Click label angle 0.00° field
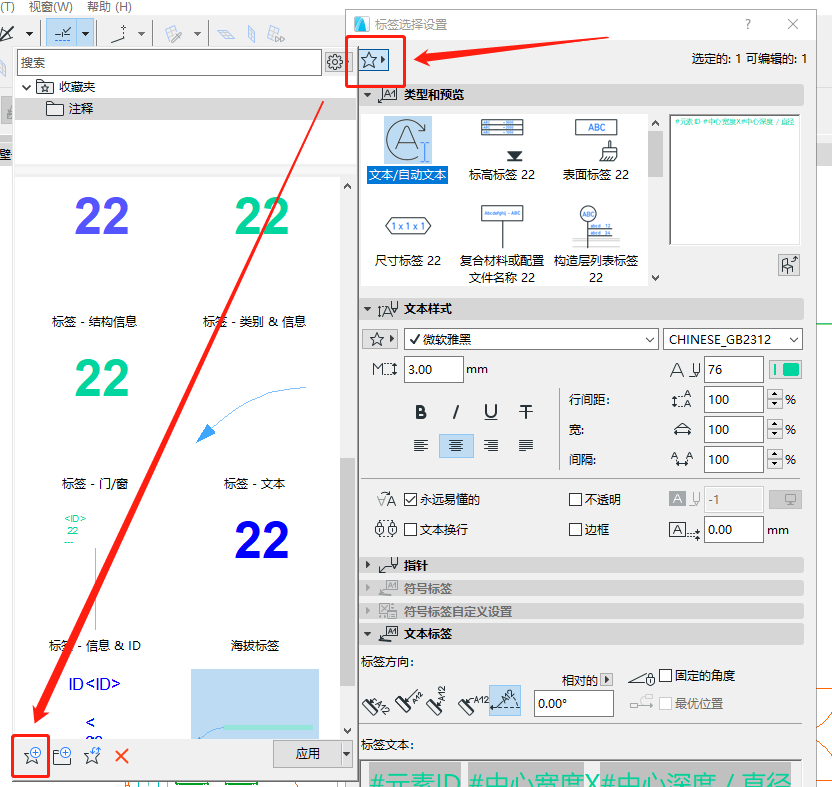 [x=574, y=704]
